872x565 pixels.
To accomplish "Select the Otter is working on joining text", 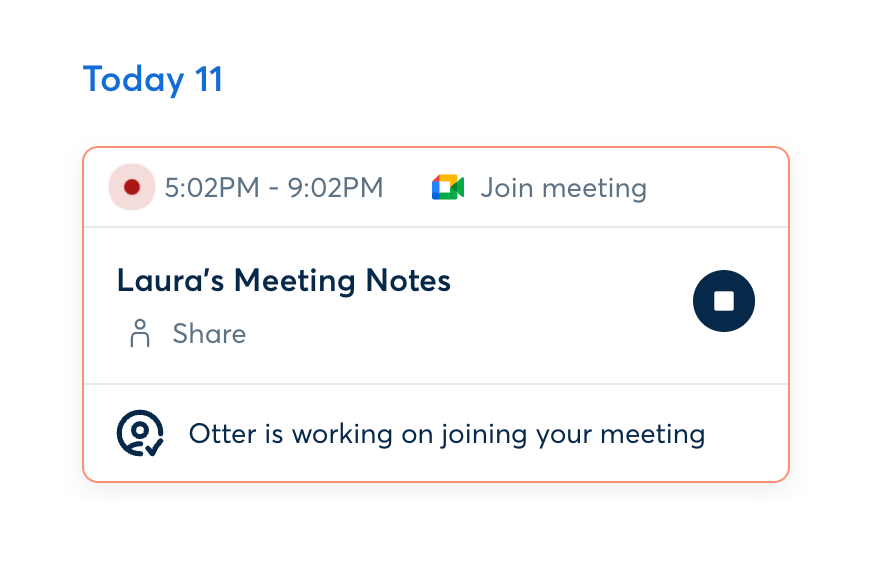I will point(447,434).
